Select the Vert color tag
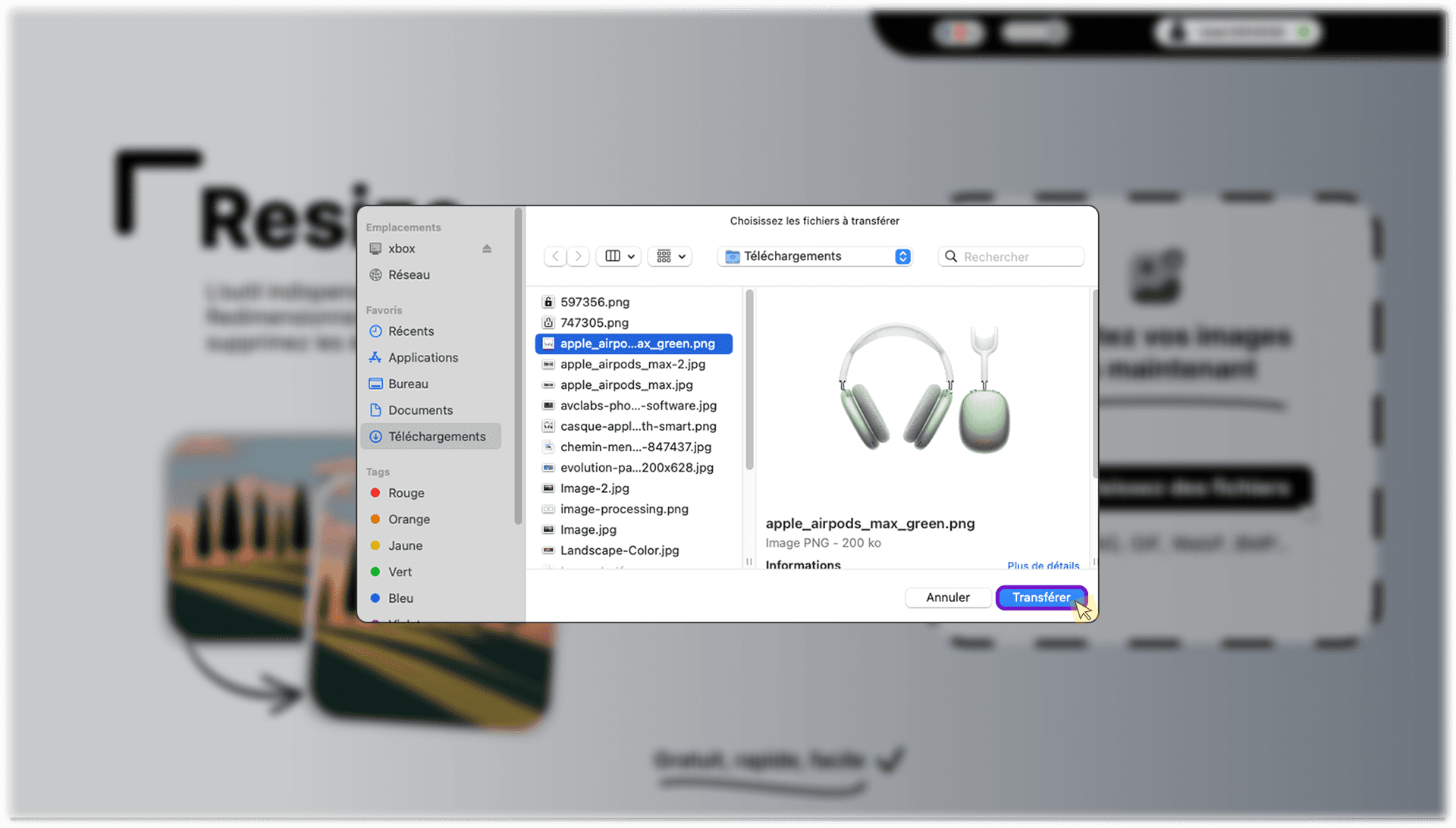Image resolution: width=1456 pixels, height=828 pixels. pyautogui.click(x=400, y=572)
